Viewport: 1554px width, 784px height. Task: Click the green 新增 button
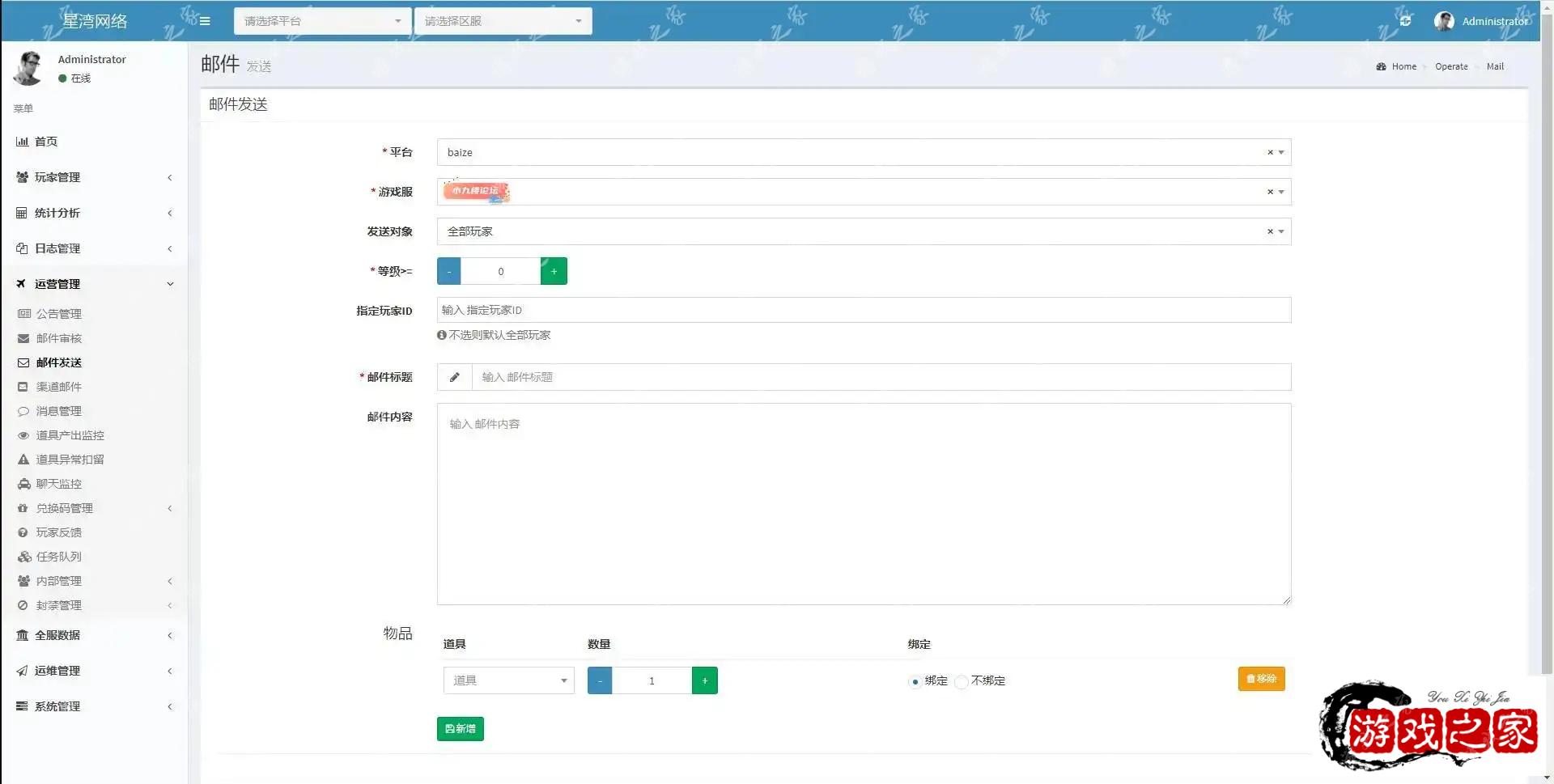460,729
